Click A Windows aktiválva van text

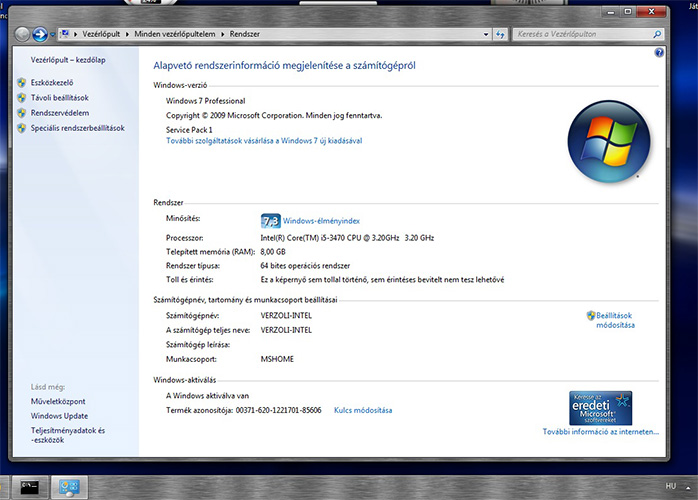pos(207,395)
